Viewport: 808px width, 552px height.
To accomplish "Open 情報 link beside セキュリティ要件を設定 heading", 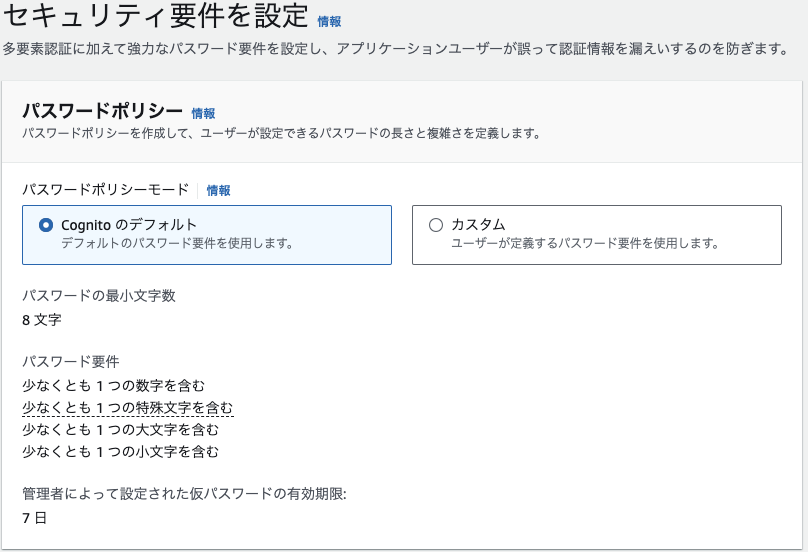I will pos(329,22).
